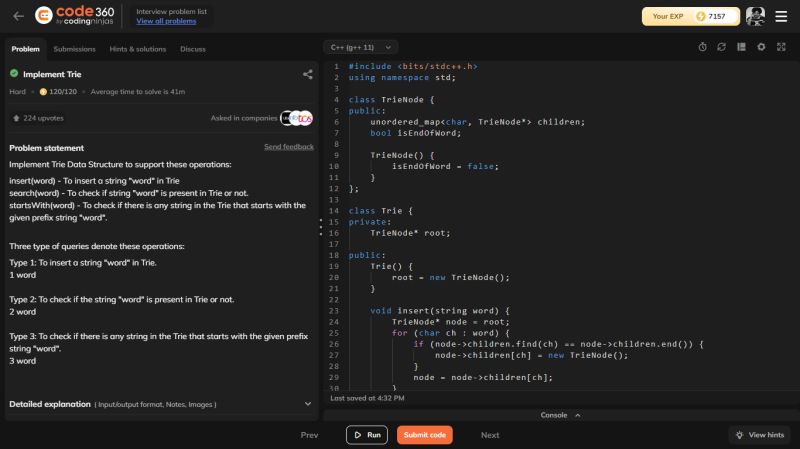Click line number 14 in gutter

pos(334,211)
